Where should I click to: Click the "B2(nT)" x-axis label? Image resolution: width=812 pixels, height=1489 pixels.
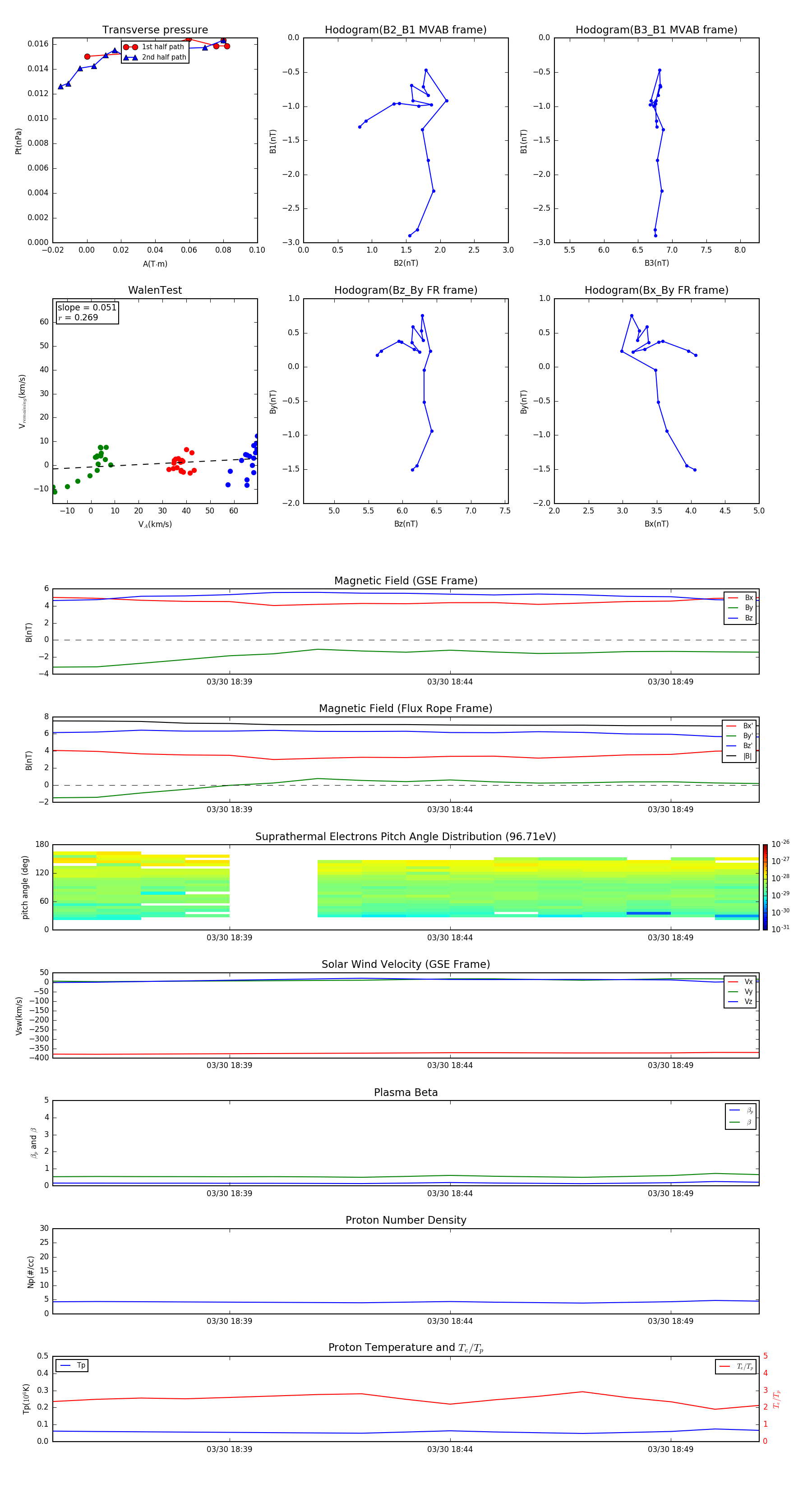(406, 263)
